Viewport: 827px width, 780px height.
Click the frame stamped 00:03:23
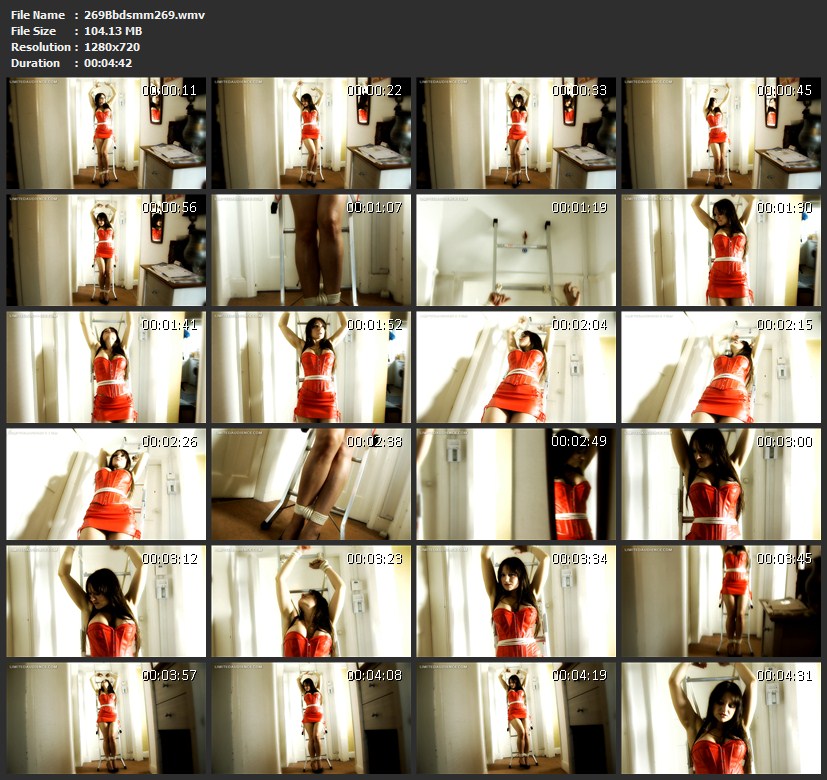coord(311,601)
